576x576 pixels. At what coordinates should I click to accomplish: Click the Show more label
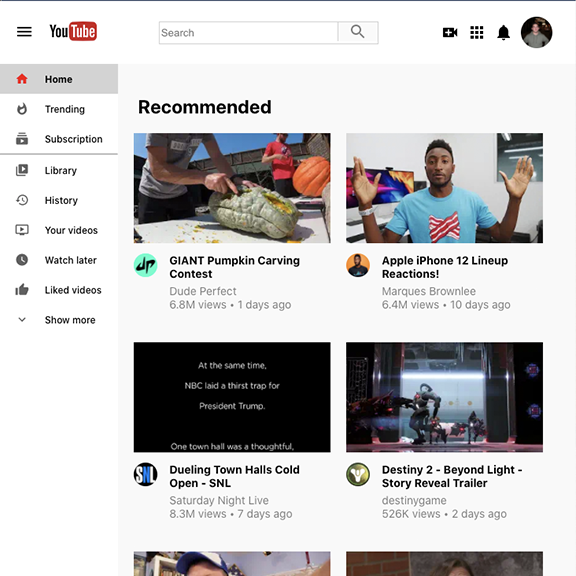coord(70,320)
